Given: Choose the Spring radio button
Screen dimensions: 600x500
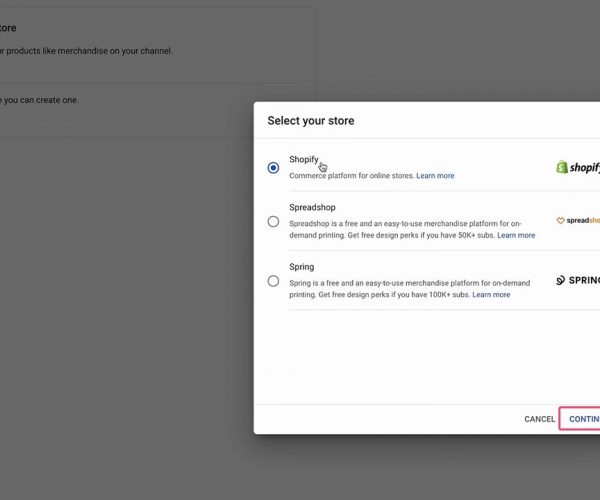Looking at the screenshot, I should 273,281.
